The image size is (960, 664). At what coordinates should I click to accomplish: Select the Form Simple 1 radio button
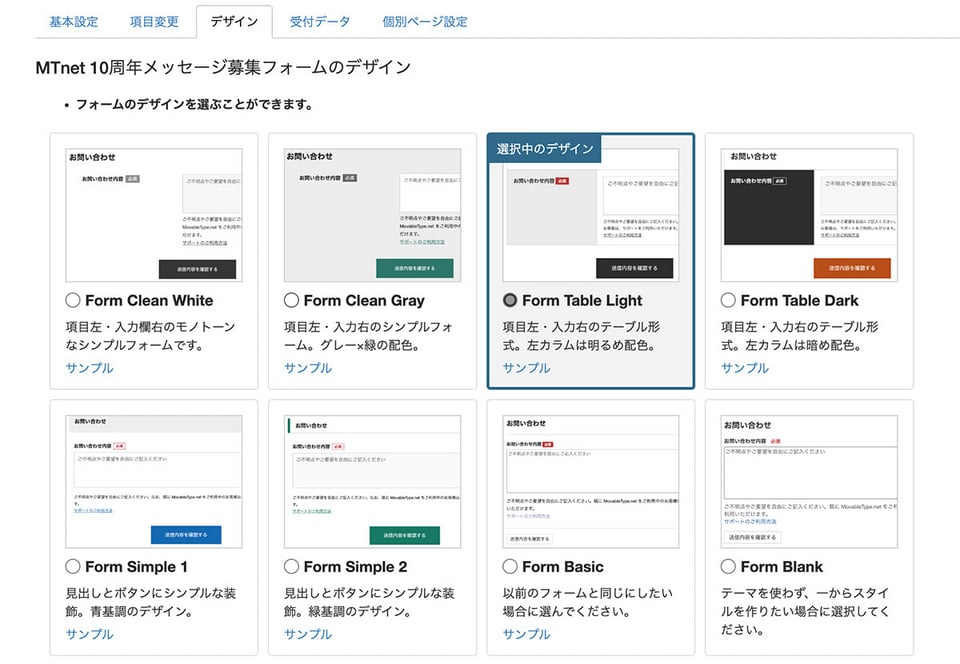[x=73, y=566]
